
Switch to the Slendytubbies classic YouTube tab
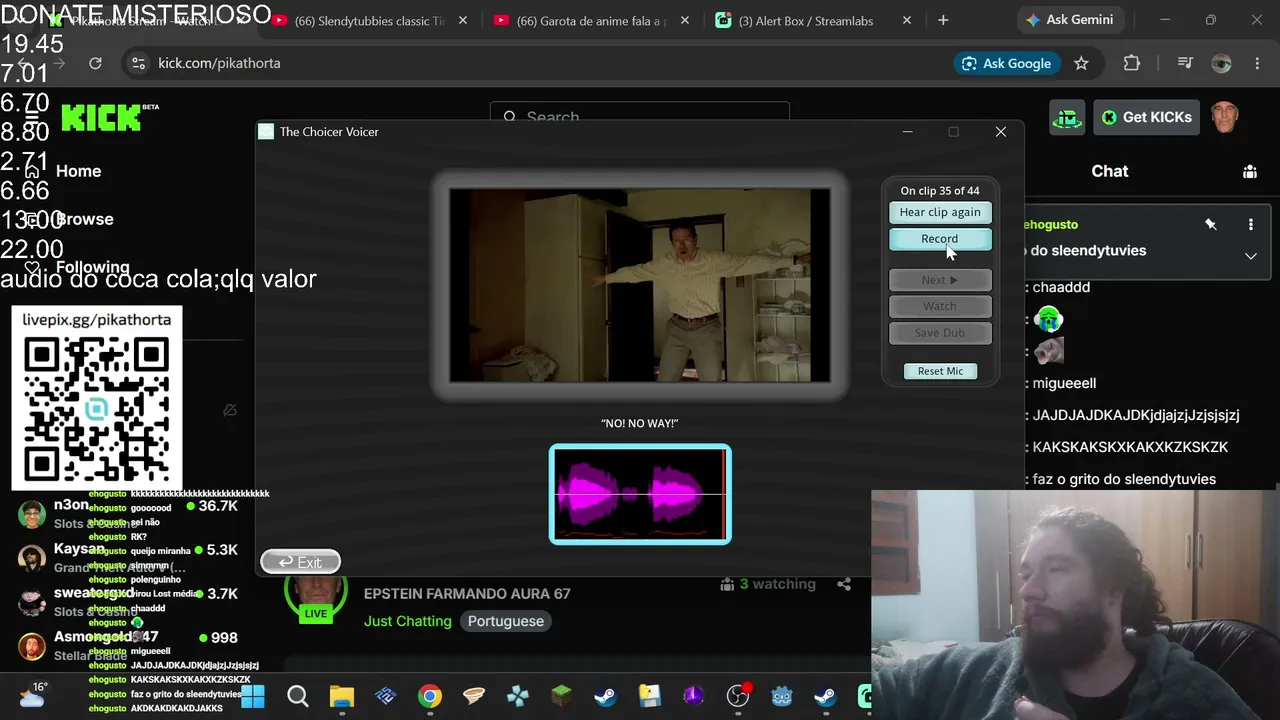pyautogui.click(x=370, y=21)
